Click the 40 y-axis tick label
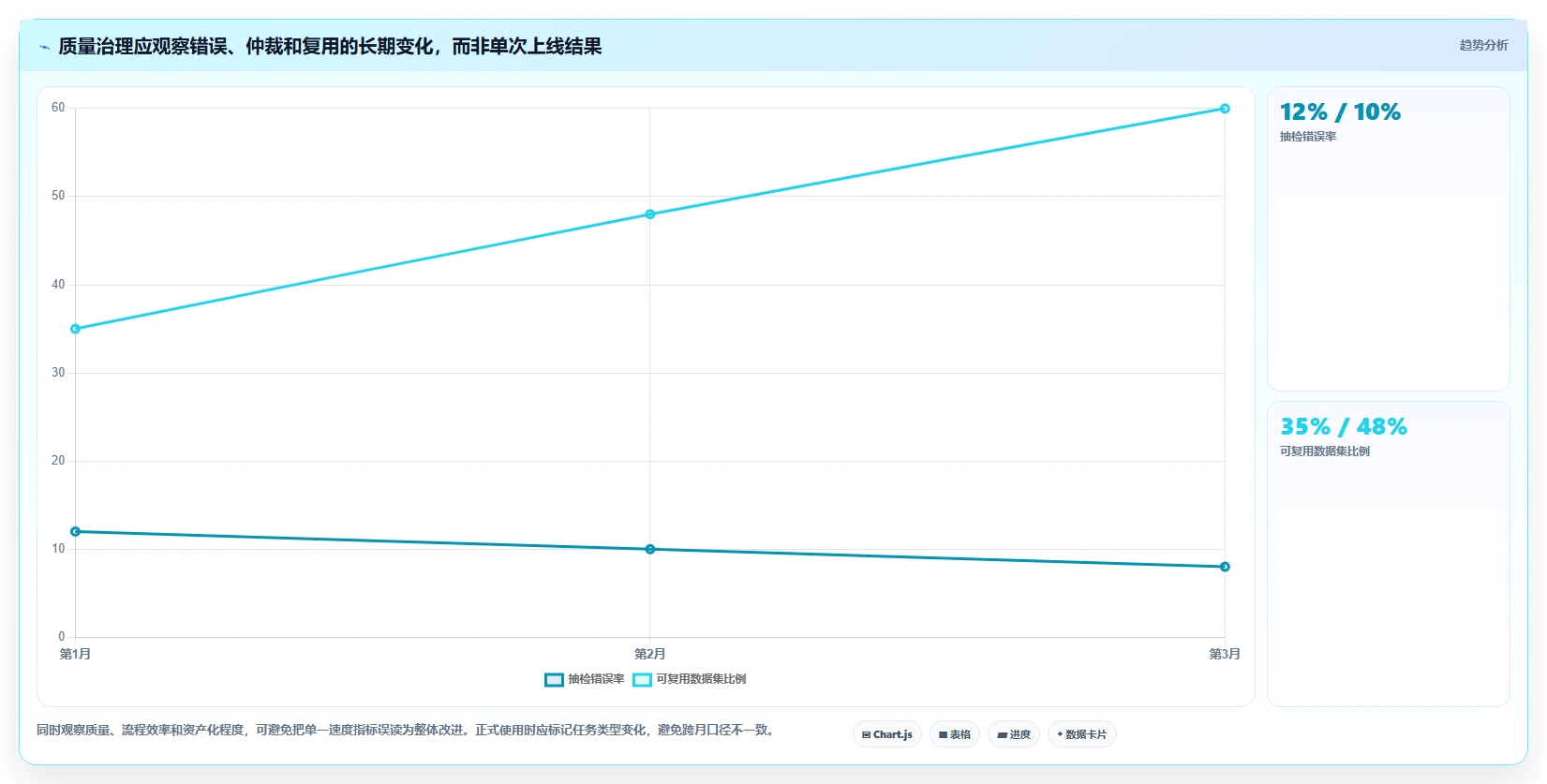 click(58, 285)
